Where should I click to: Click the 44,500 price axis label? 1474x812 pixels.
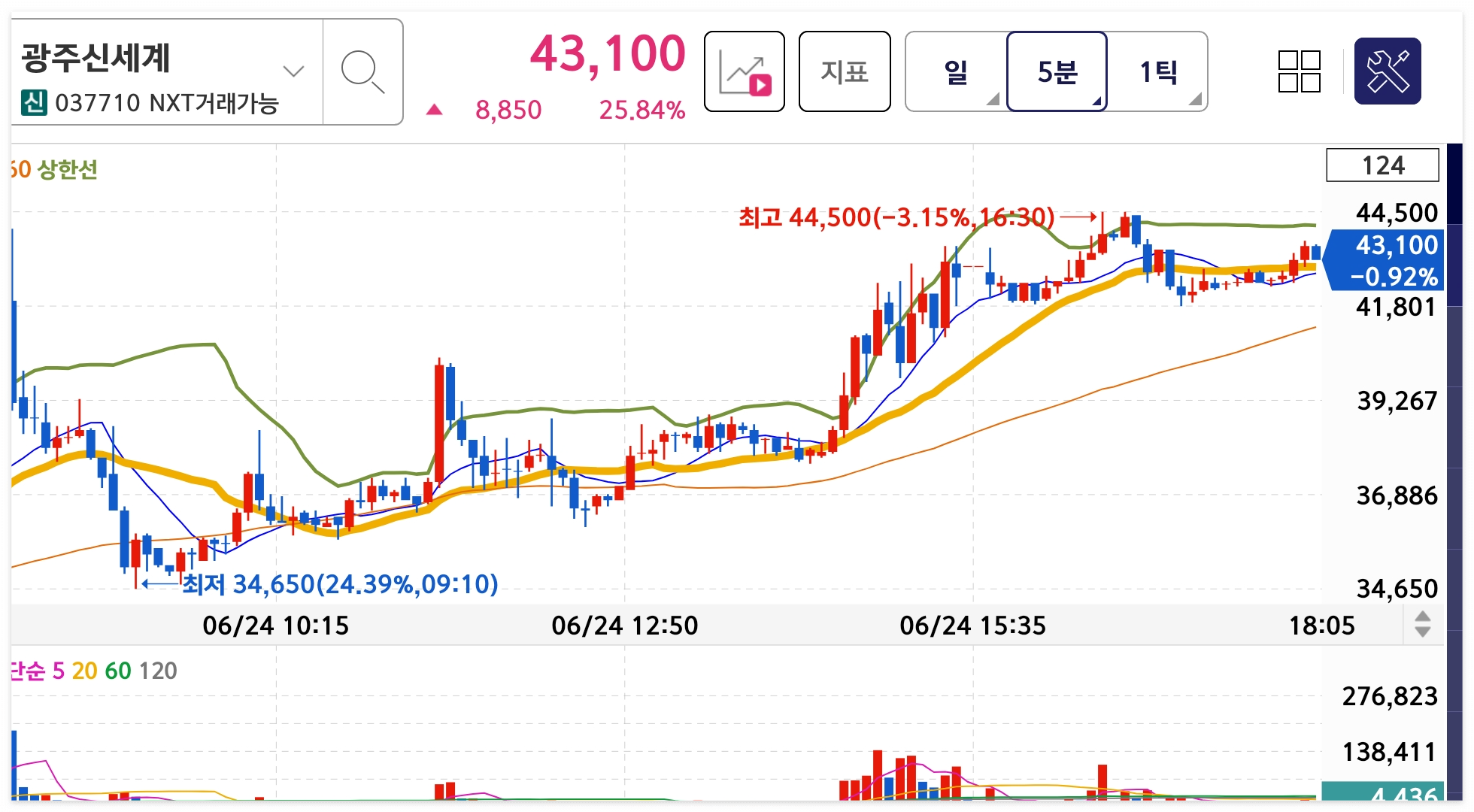(1397, 213)
